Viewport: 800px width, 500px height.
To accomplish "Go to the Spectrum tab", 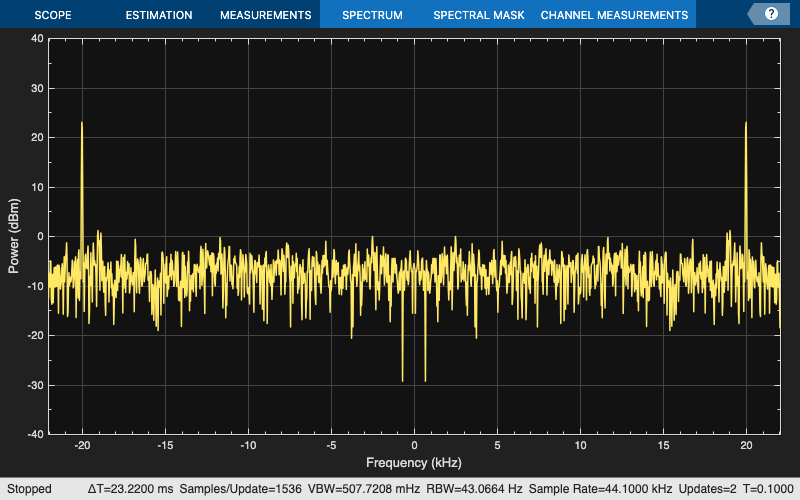I will pos(372,15).
